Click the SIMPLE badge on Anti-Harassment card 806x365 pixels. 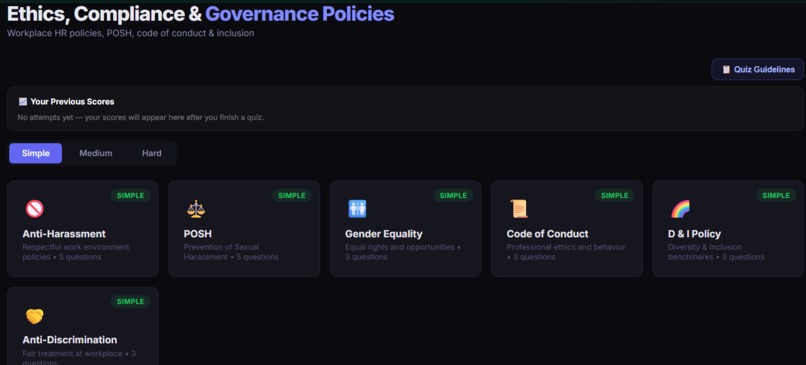(131, 195)
